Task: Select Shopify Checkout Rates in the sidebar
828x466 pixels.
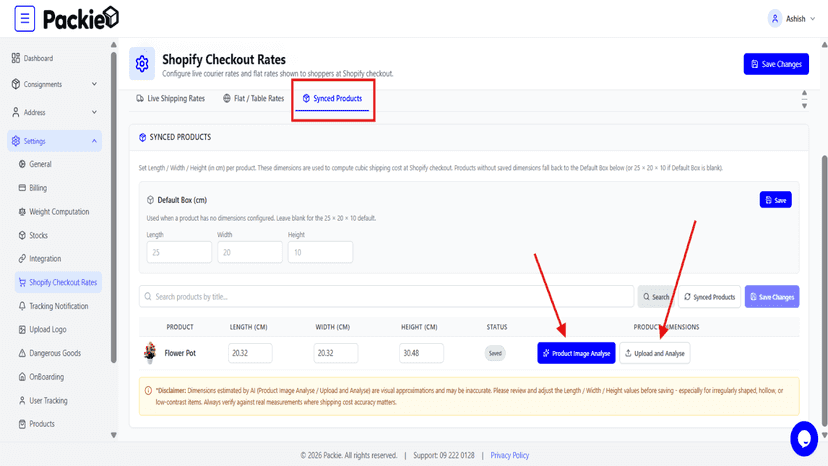Action: click(x=58, y=282)
